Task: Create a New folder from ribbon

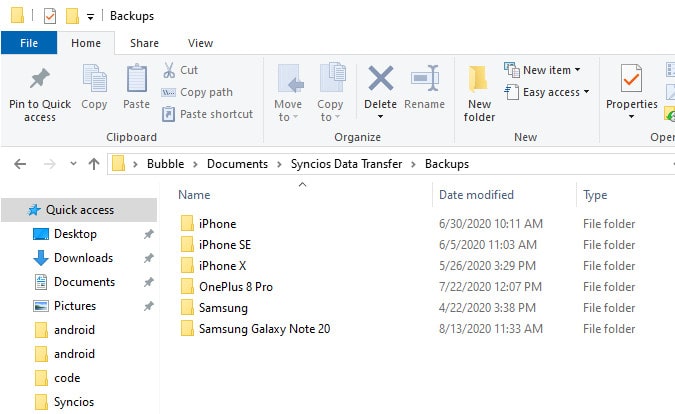Action: (479, 94)
